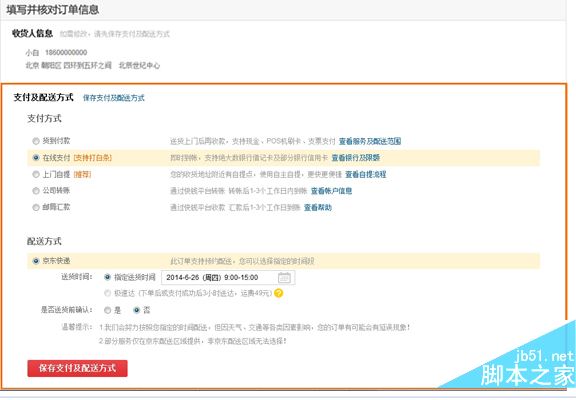Open the 查看服务及配送范围 link
Viewport: 576px width, 400px height.
pyautogui.click(x=370, y=141)
